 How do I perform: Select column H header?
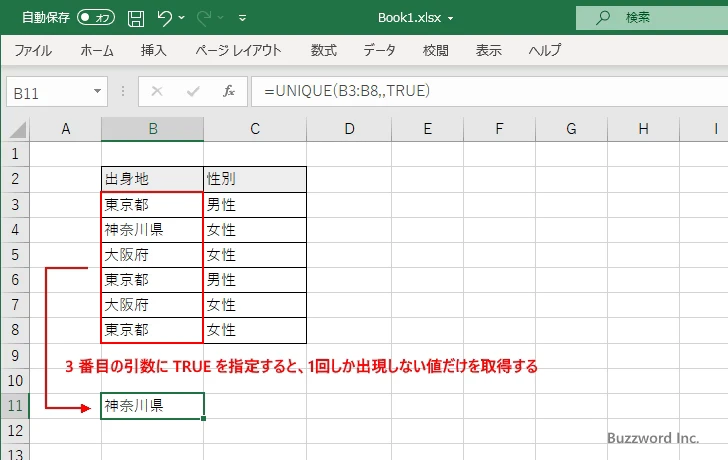[x=644, y=129]
